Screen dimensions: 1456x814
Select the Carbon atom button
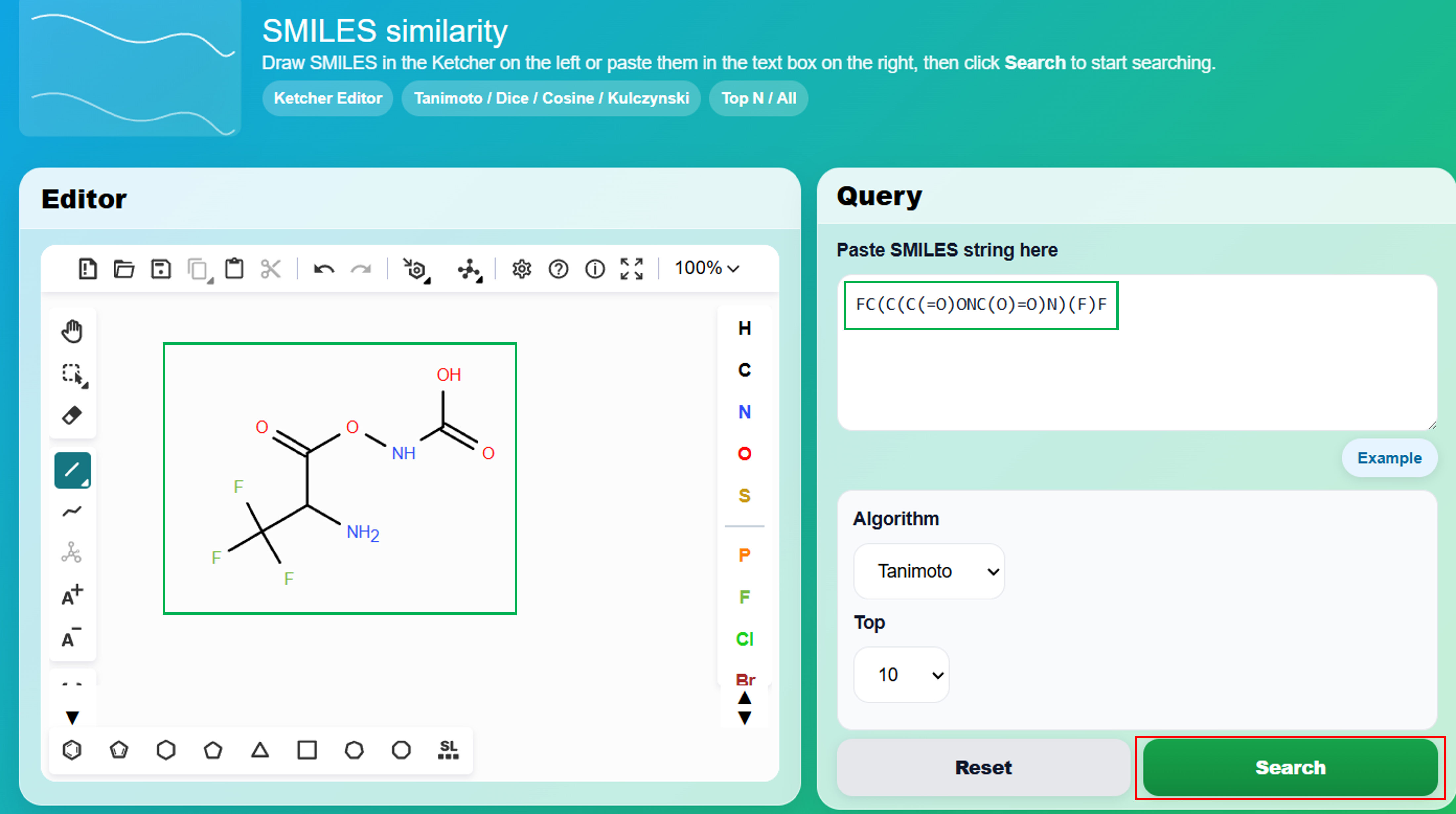click(x=745, y=370)
